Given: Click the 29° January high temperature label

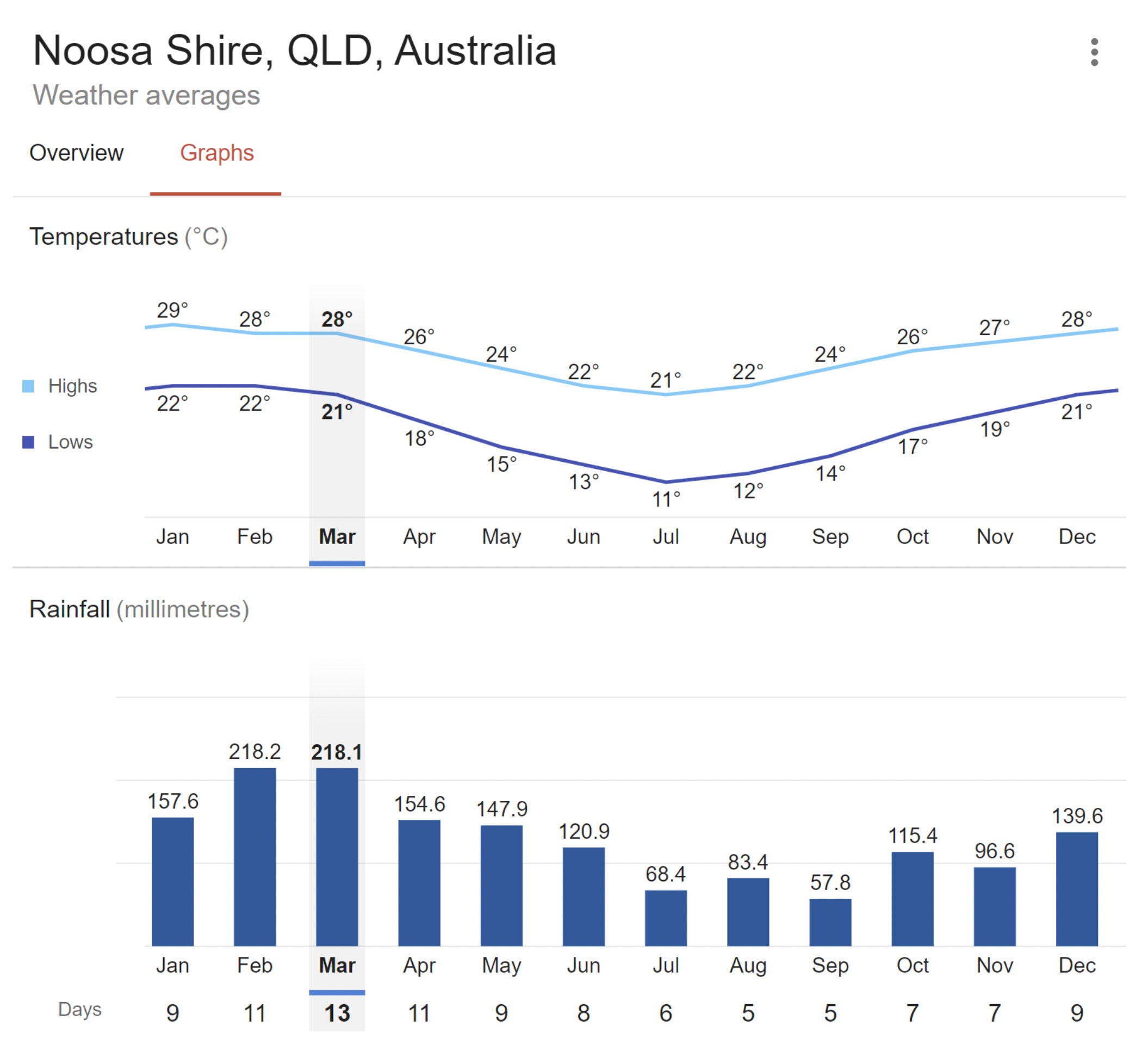Looking at the screenshot, I should coord(172,311).
